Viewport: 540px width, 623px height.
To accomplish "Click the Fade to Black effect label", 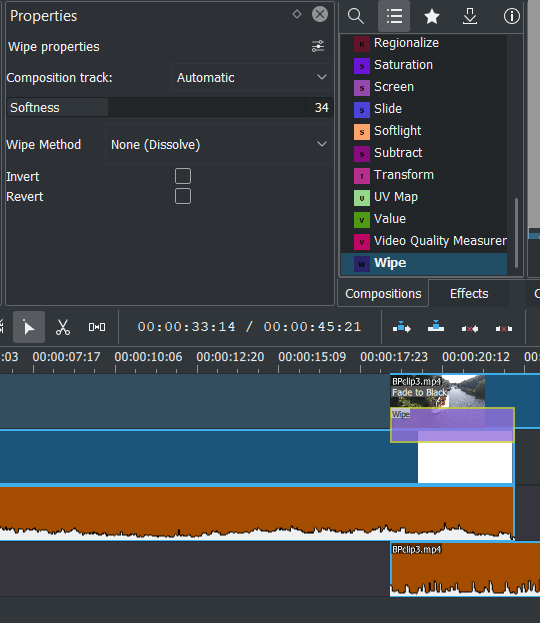I will pos(419,393).
